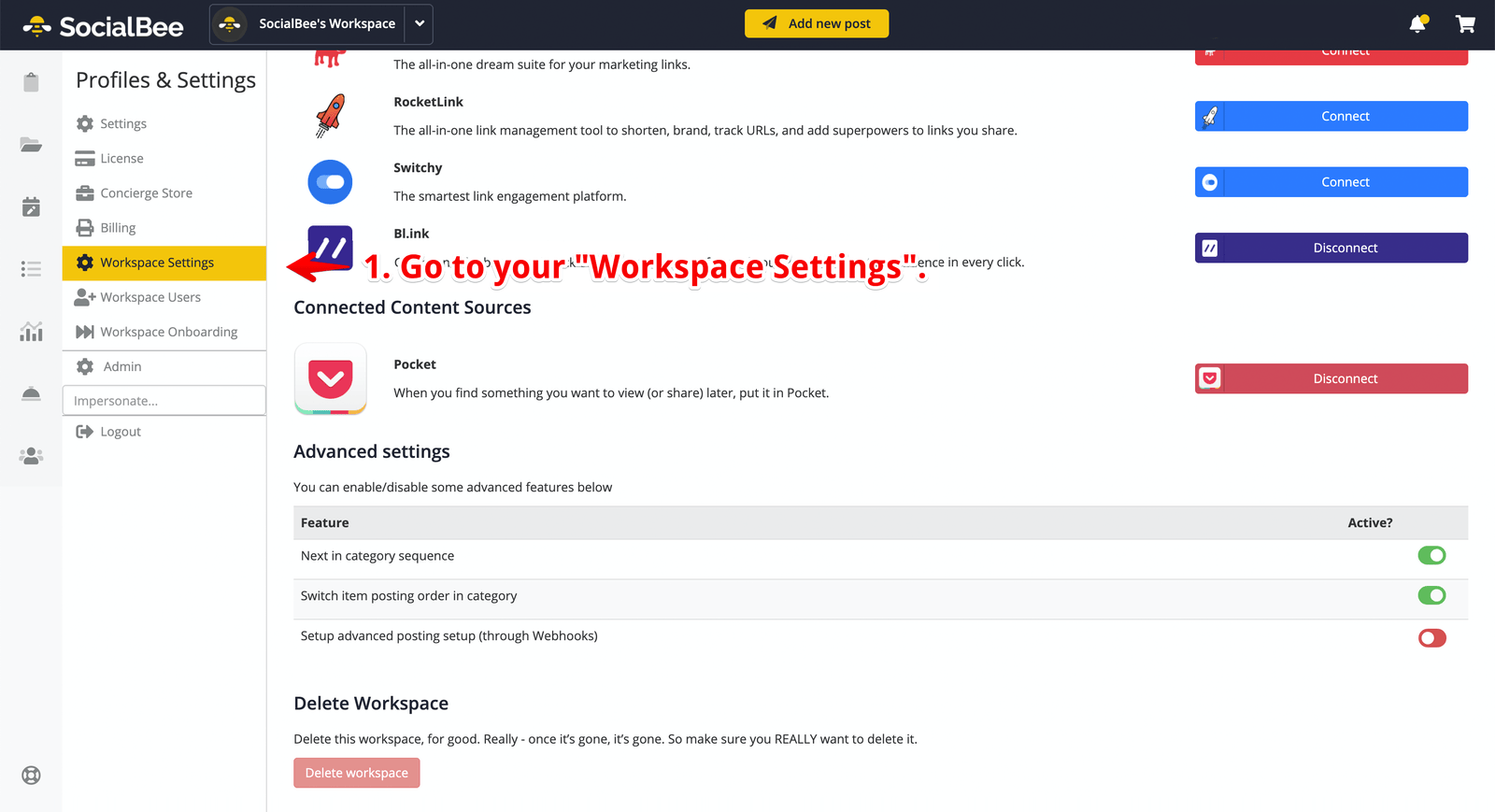This screenshot has height=812, width=1495.
Task: Click the Delete Workspace heading
Action: [371, 704]
